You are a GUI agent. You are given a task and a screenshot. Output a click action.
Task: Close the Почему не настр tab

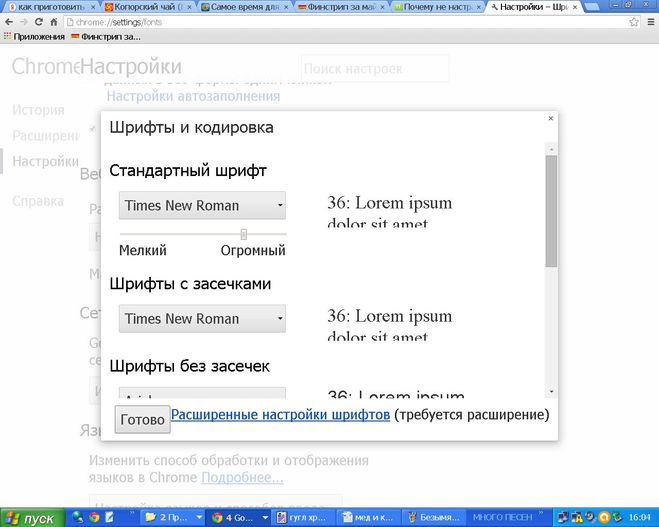tap(478, 7)
